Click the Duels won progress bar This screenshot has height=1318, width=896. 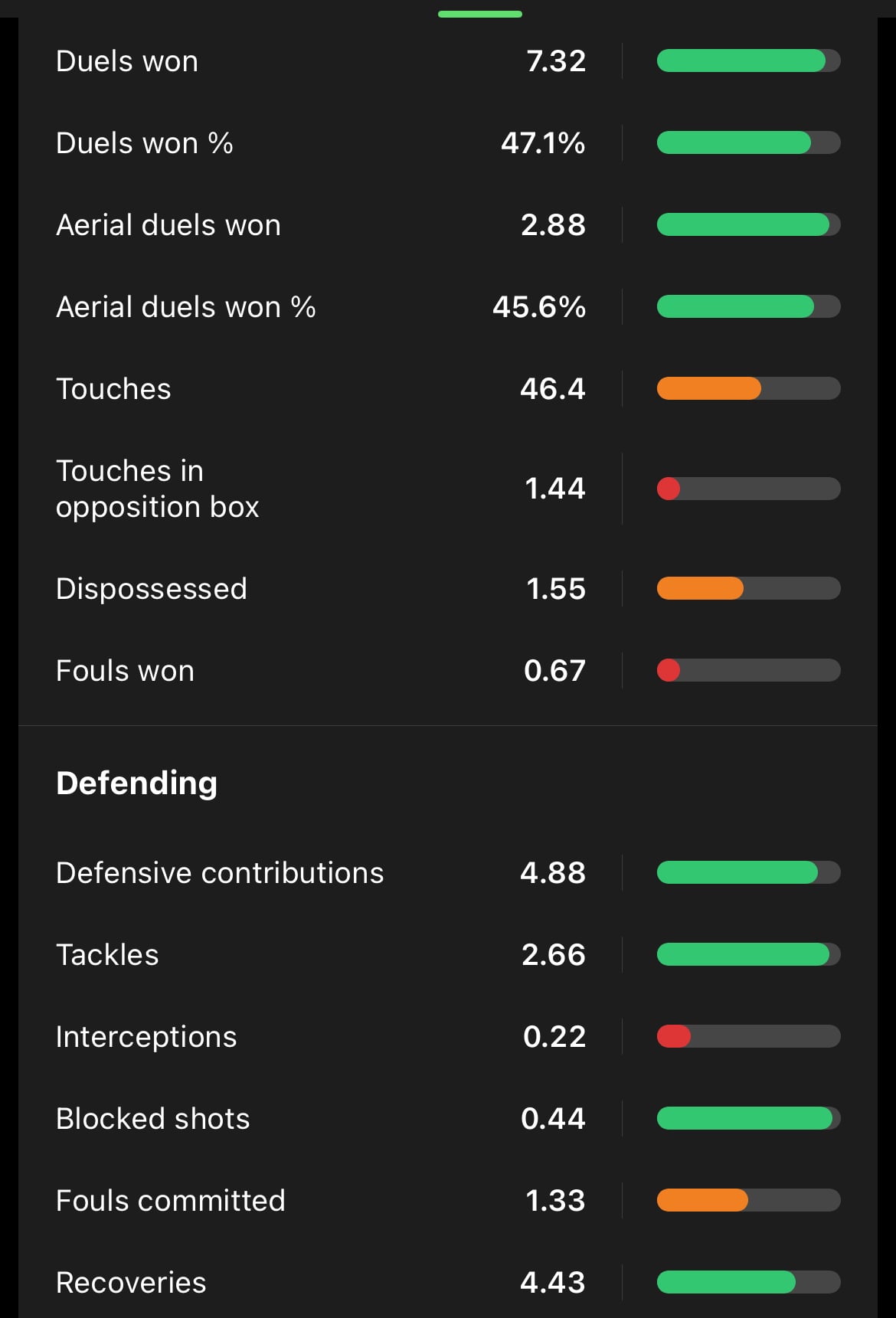click(x=747, y=61)
